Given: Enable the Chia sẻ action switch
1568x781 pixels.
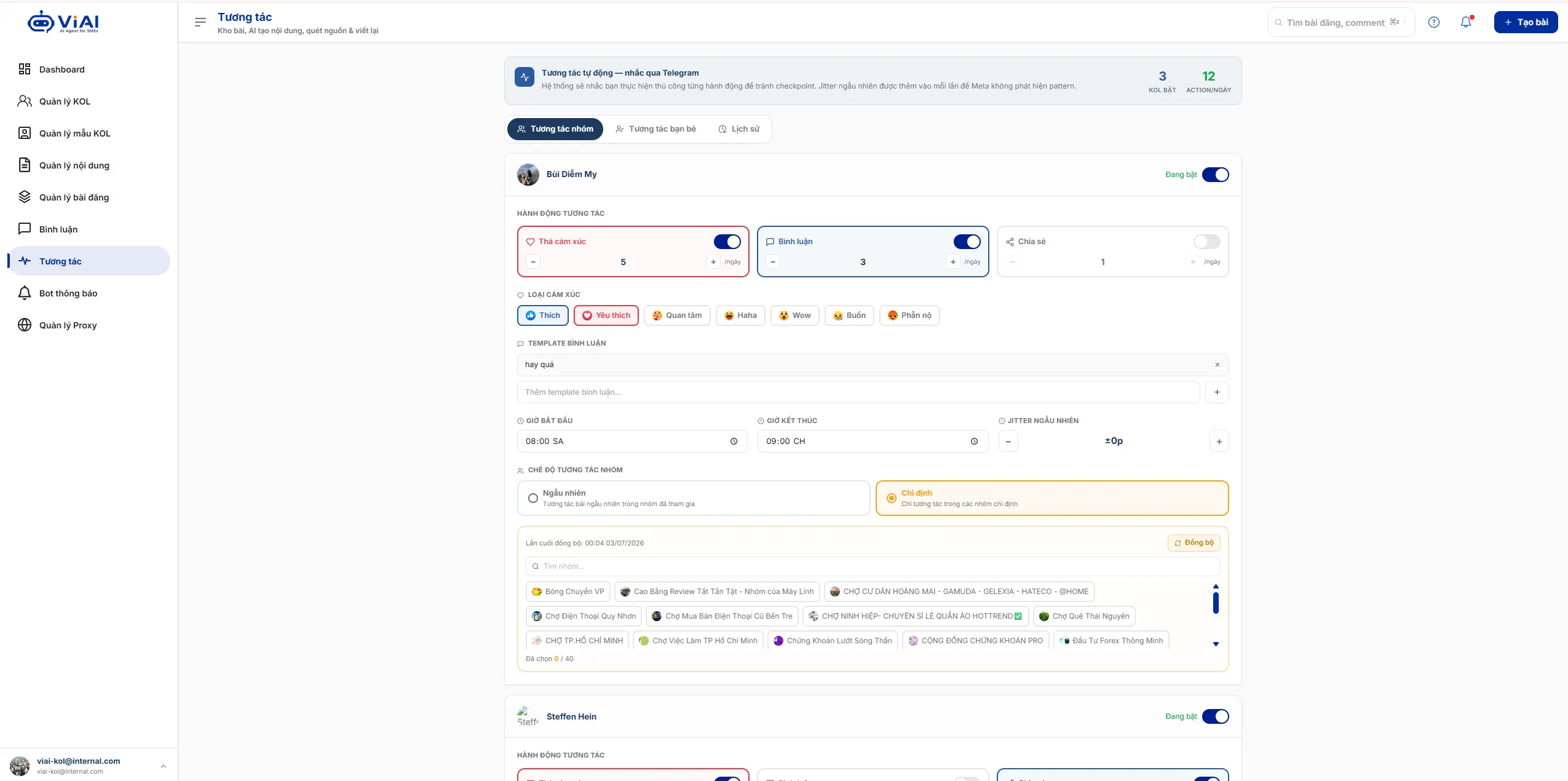Looking at the screenshot, I should coord(1206,242).
